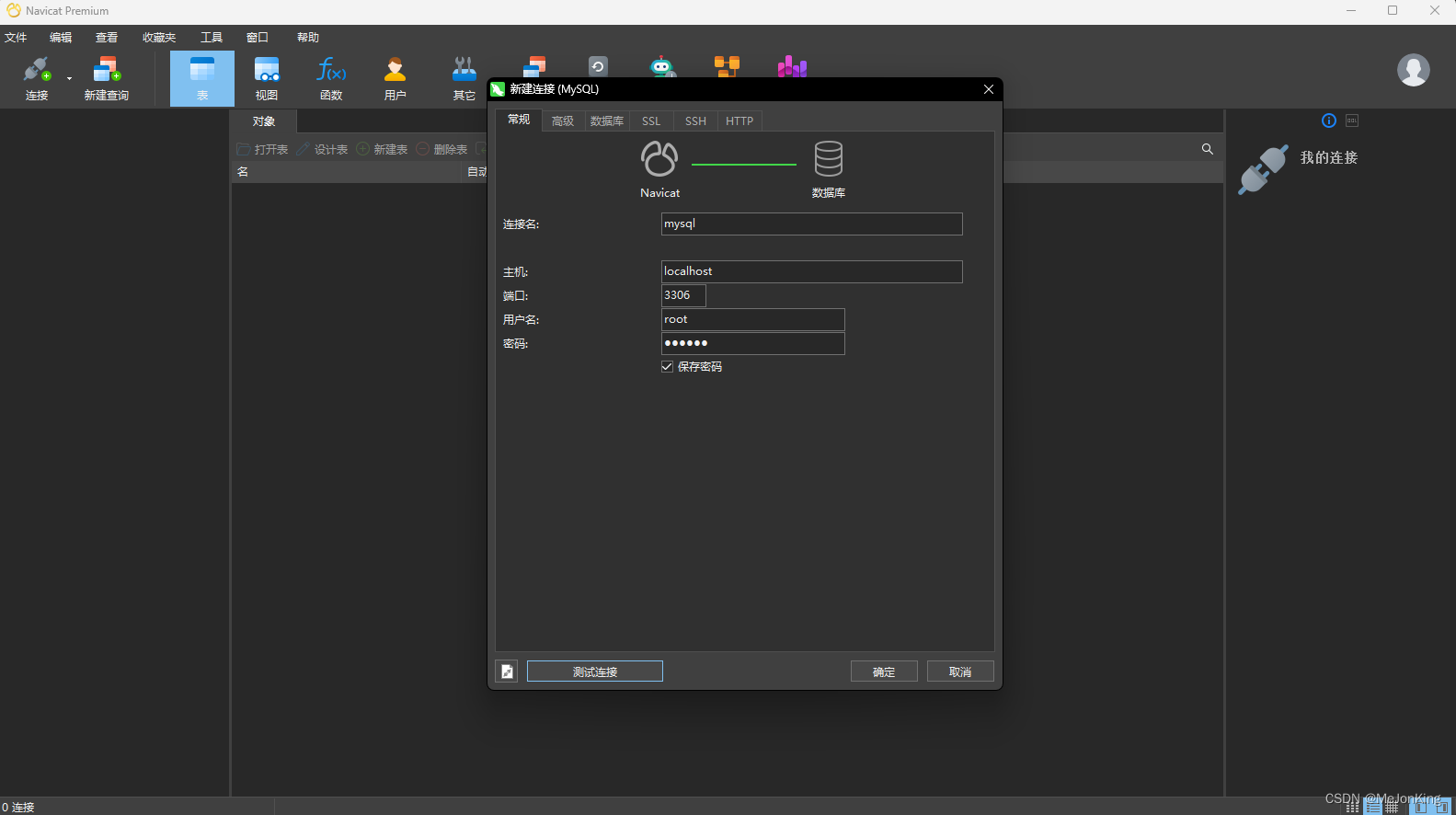Click the automation robot toolbar icon

661,66
